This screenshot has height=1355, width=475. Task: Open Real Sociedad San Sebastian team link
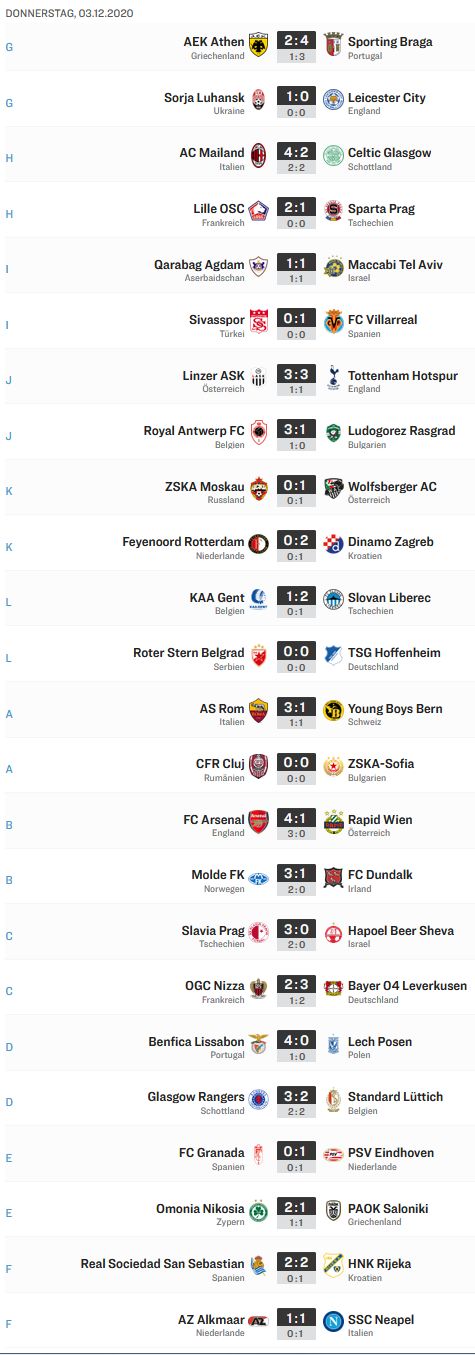click(x=162, y=1264)
